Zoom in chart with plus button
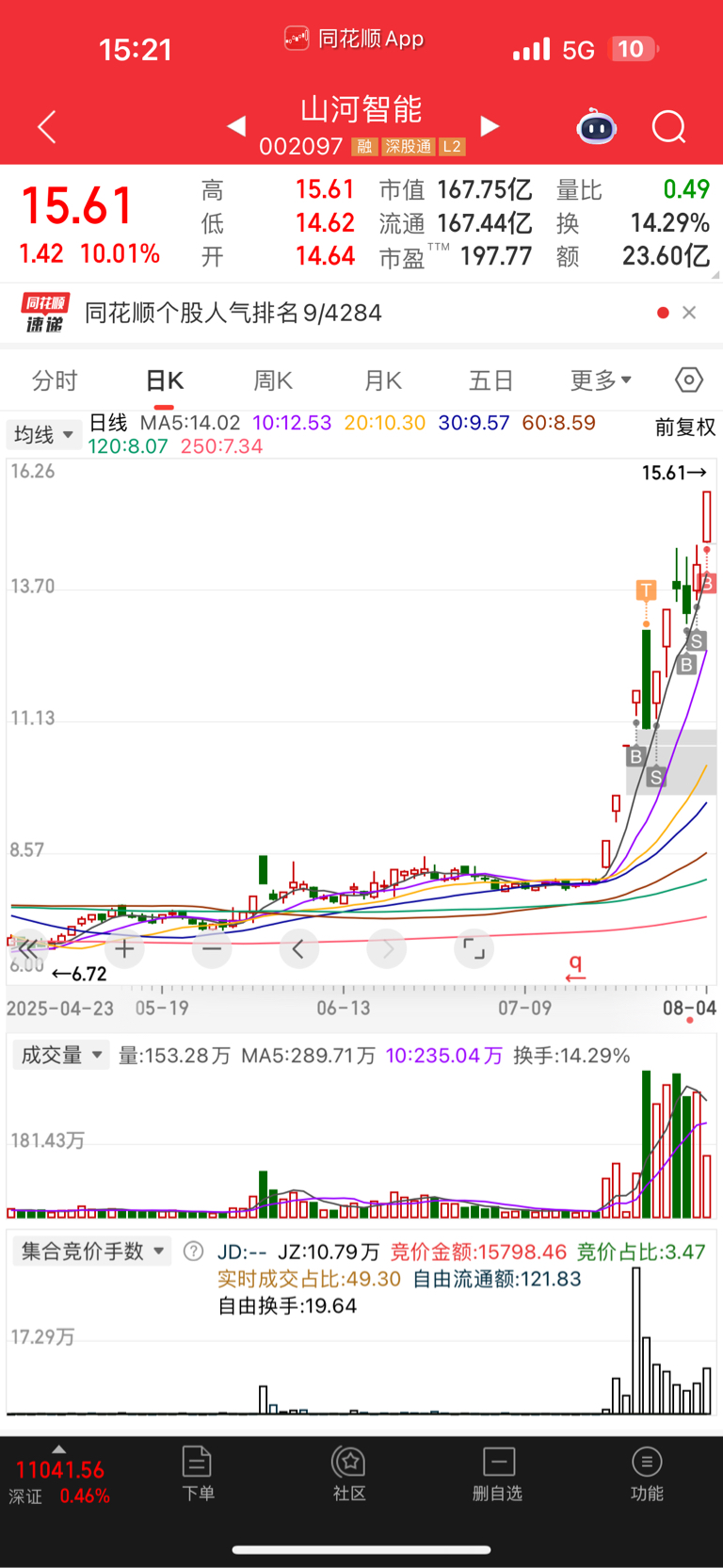This screenshot has height=1568, width=723. tap(124, 948)
